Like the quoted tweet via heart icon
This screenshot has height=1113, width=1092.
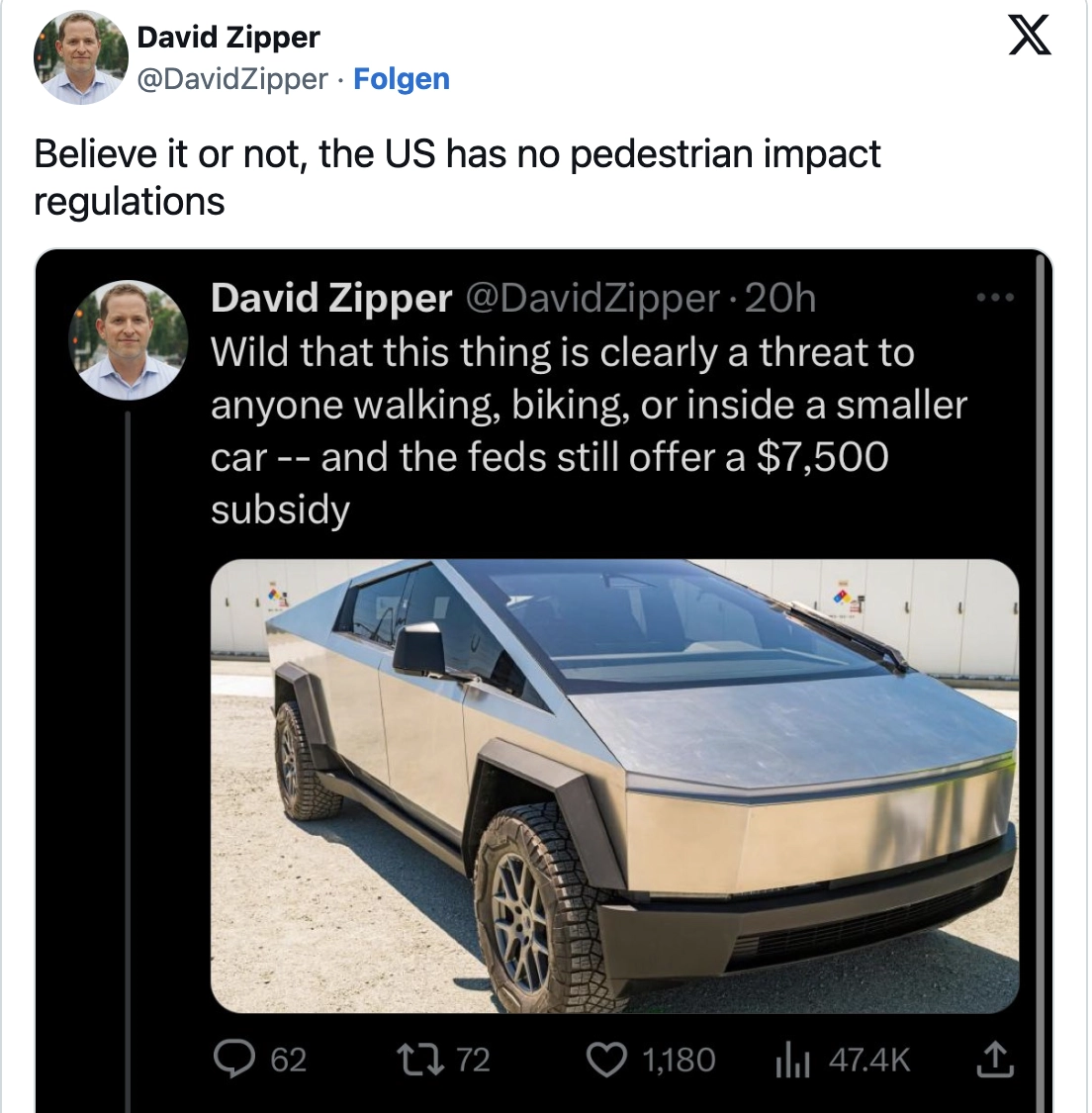pyautogui.click(x=606, y=1060)
